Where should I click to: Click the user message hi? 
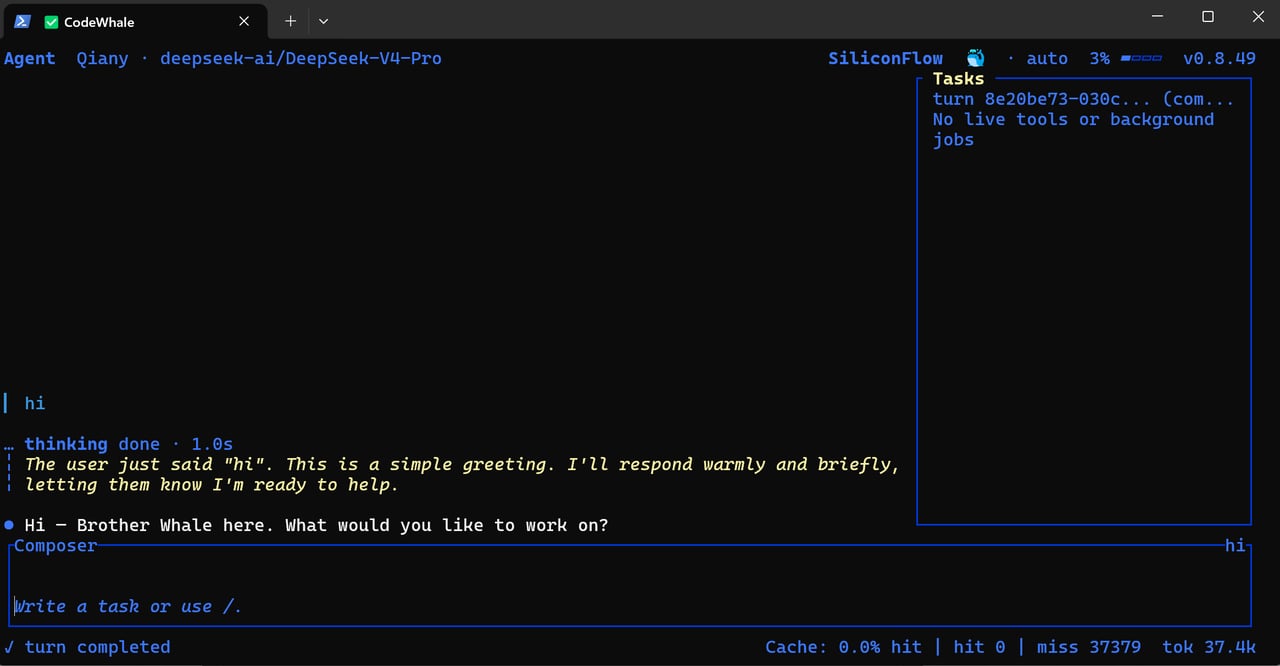point(35,403)
